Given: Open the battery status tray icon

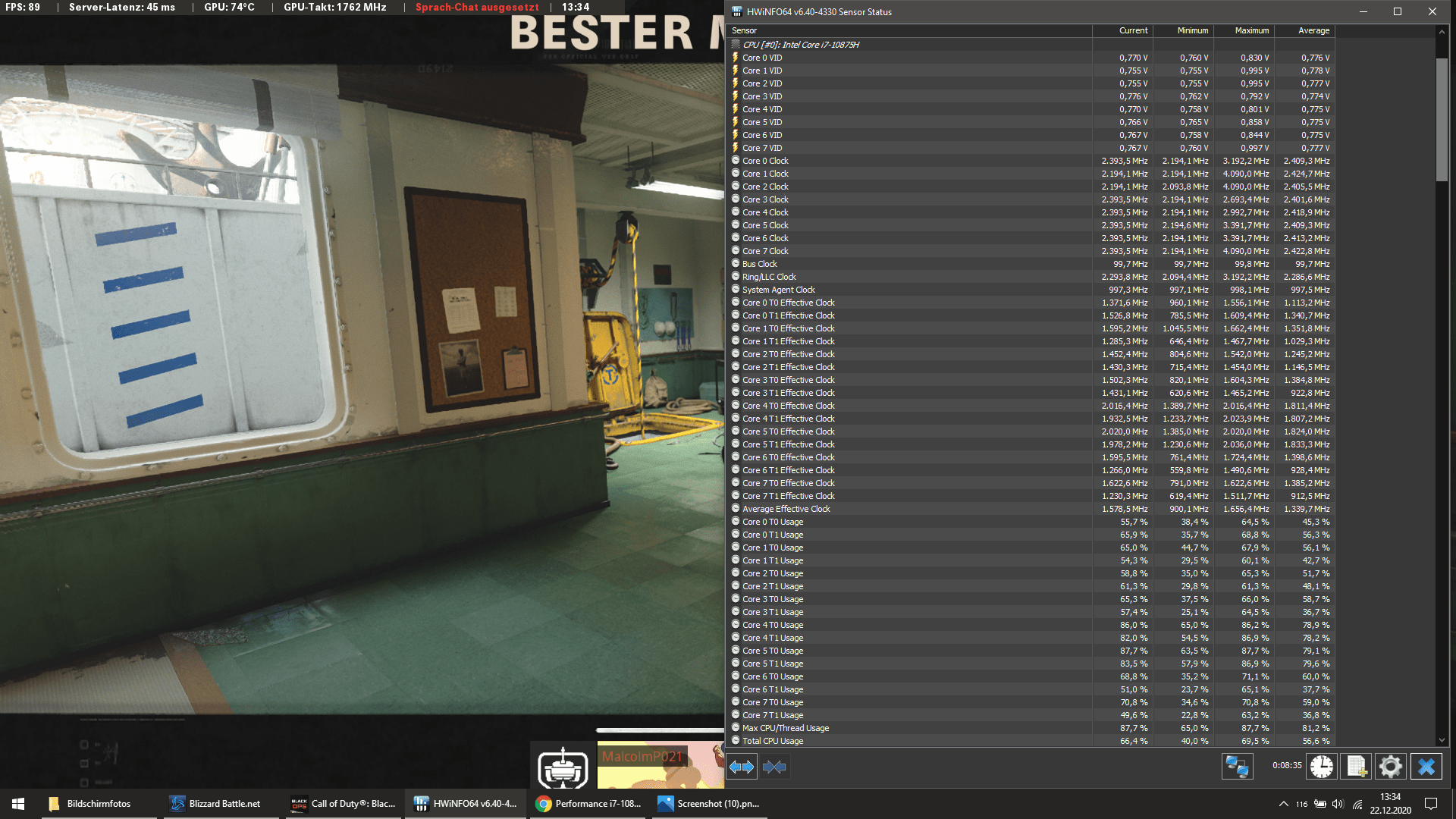Looking at the screenshot, I should coord(1320,804).
